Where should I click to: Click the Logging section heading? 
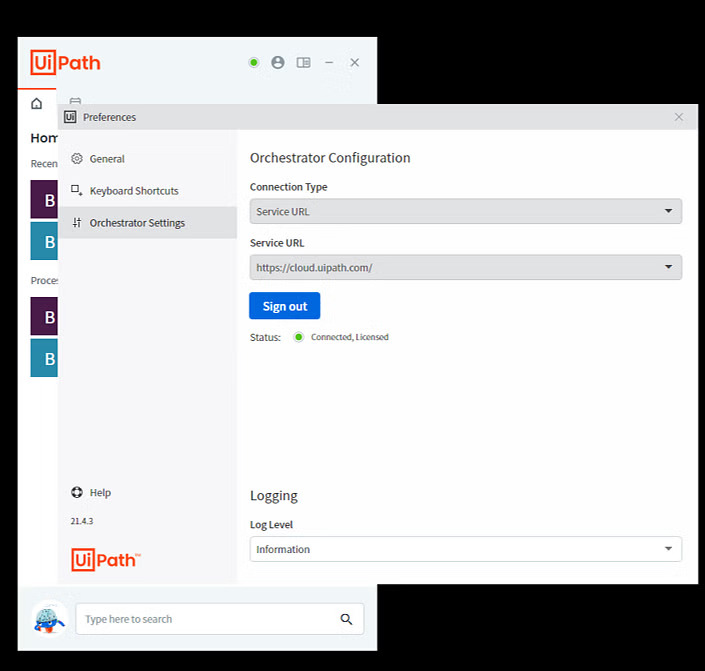pos(274,496)
